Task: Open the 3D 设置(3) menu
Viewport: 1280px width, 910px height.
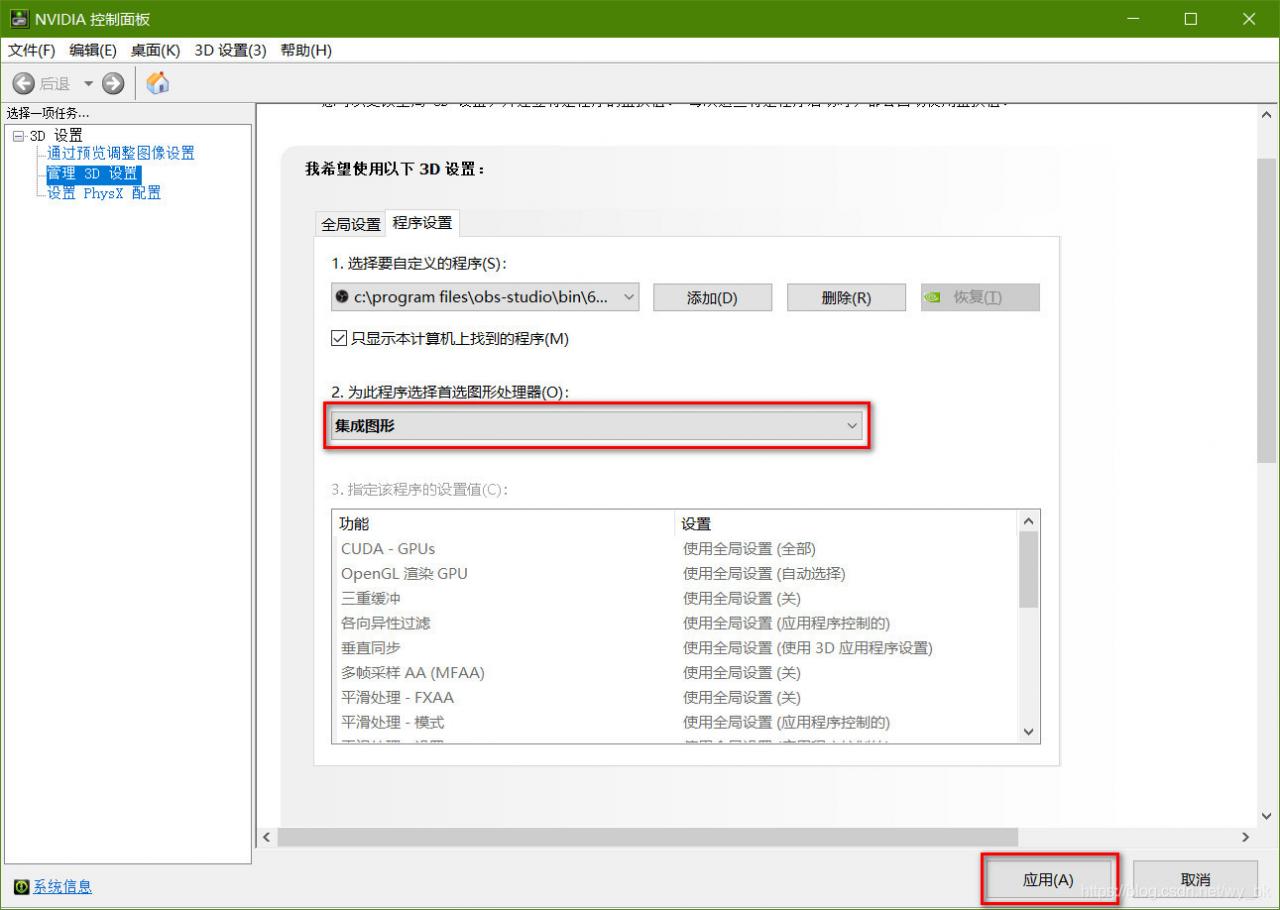Action: 230,50
